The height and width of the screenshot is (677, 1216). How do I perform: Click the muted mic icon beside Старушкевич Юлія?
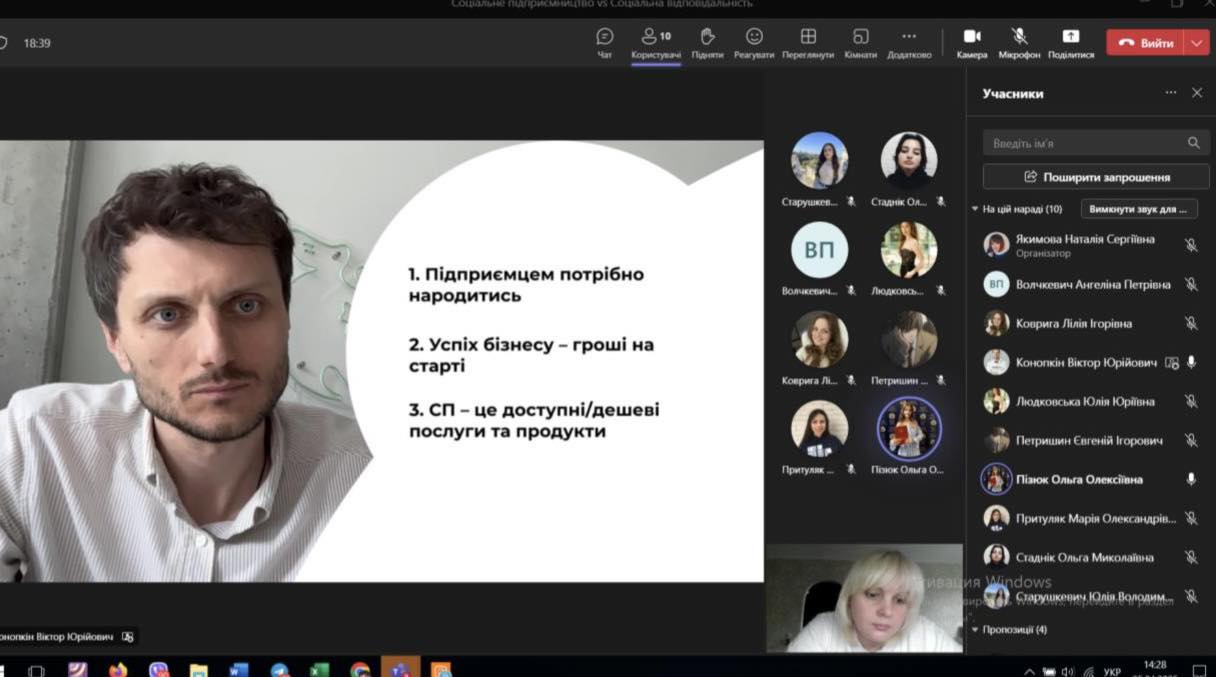tap(1191, 597)
